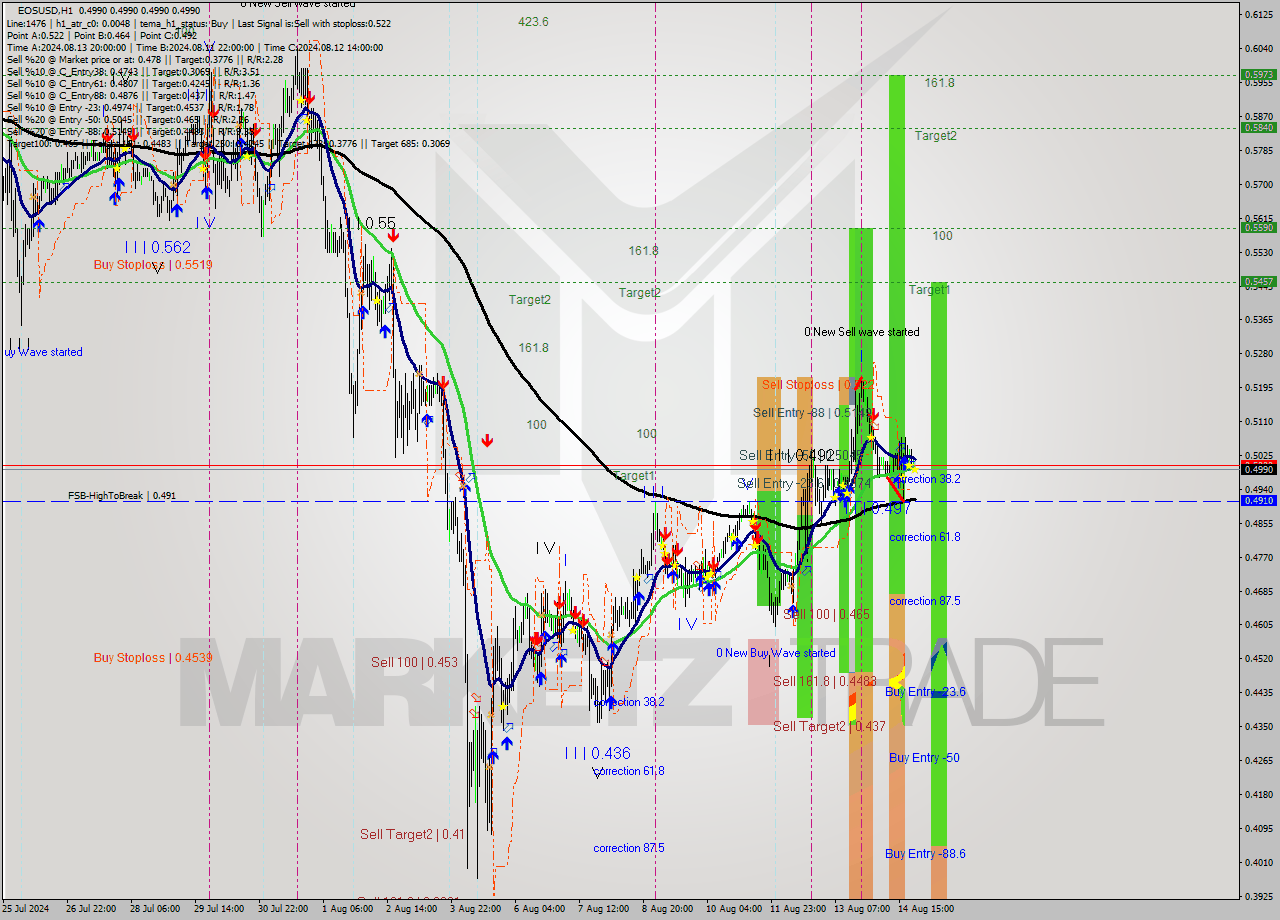Click the 'Buy Entry -50' label
1280x920 pixels.
pyautogui.click(x=924, y=758)
